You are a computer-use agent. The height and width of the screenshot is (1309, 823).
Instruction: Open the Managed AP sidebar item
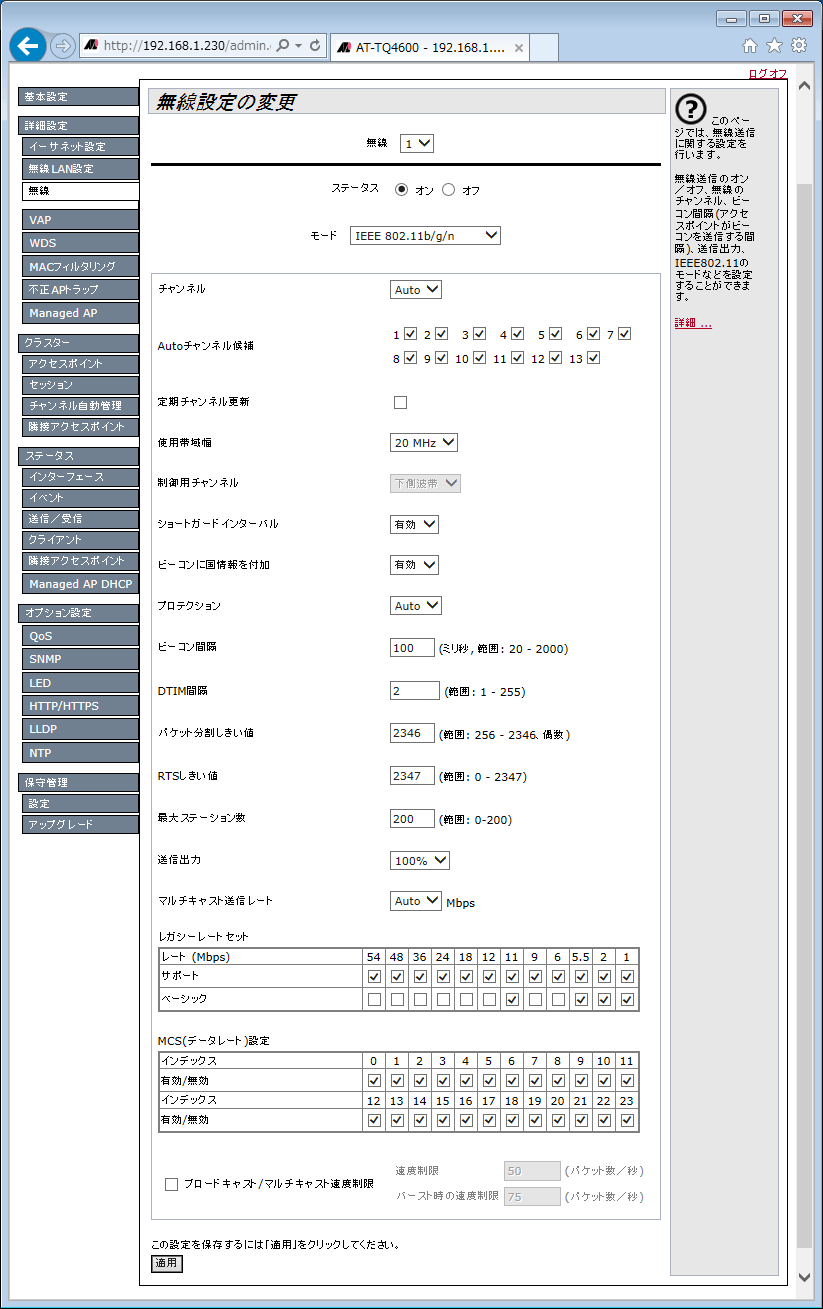click(80, 313)
